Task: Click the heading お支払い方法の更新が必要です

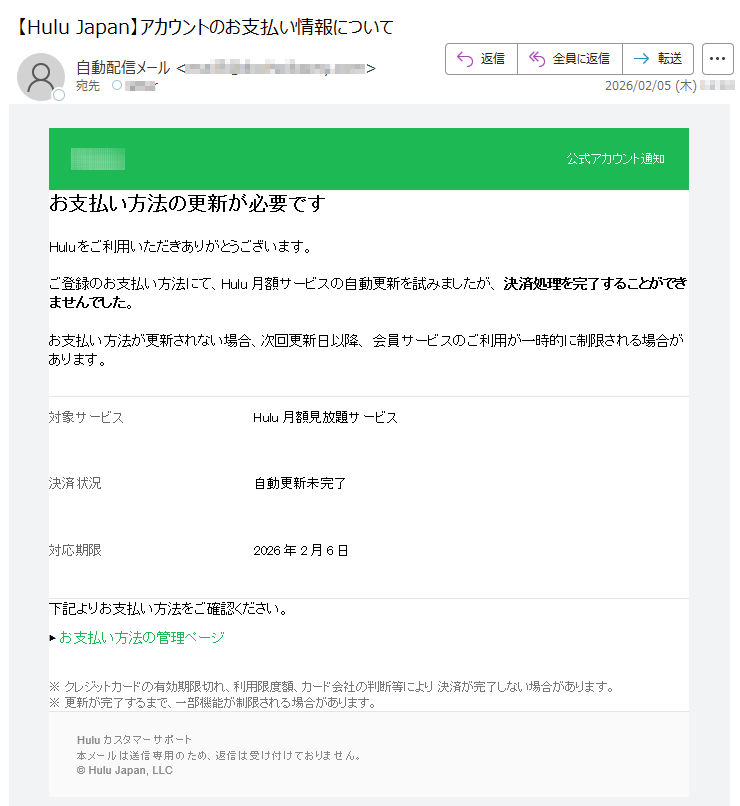Action: (187, 204)
